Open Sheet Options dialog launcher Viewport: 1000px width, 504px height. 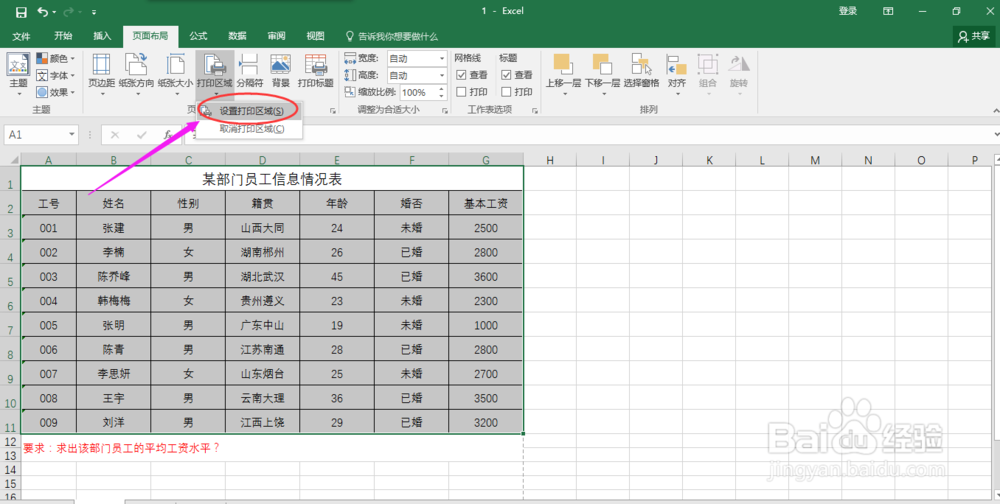coord(535,111)
